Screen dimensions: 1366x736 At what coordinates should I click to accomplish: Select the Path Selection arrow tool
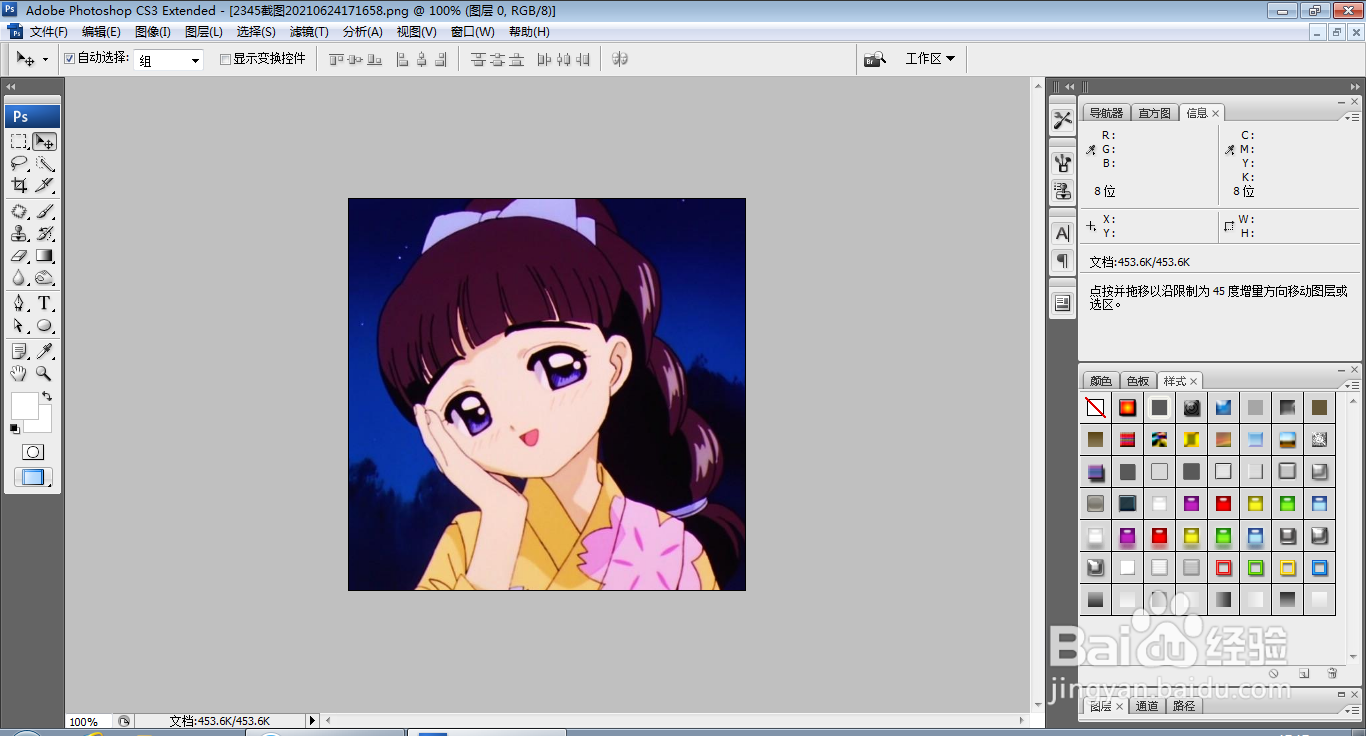19,326
